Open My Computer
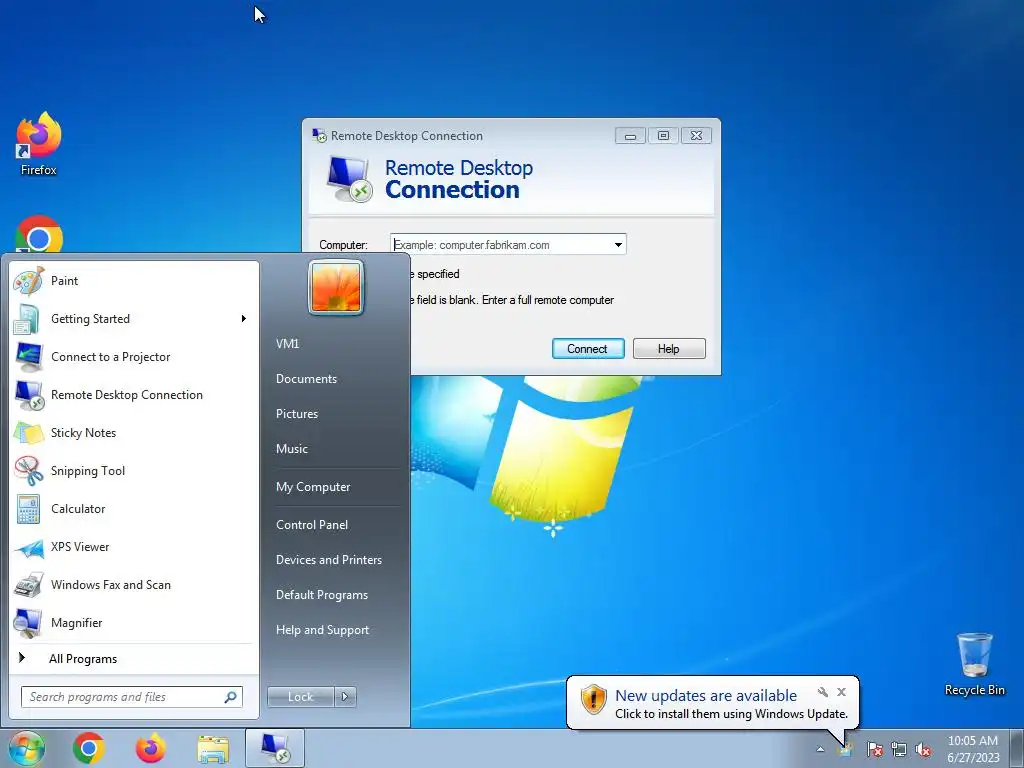 click(313, 487)
